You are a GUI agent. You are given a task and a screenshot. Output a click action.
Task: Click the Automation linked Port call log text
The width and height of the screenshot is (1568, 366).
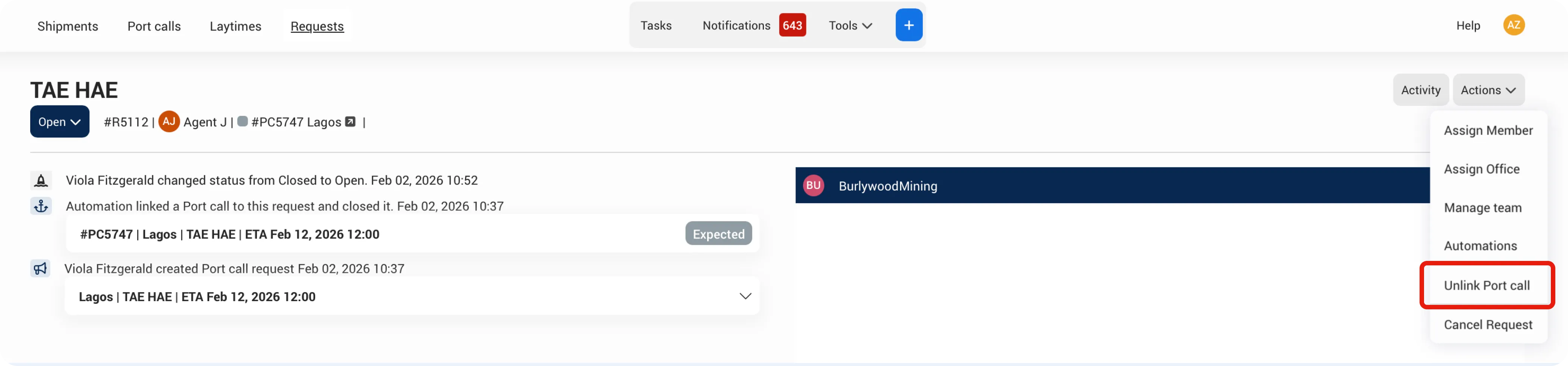coord(284,206)
